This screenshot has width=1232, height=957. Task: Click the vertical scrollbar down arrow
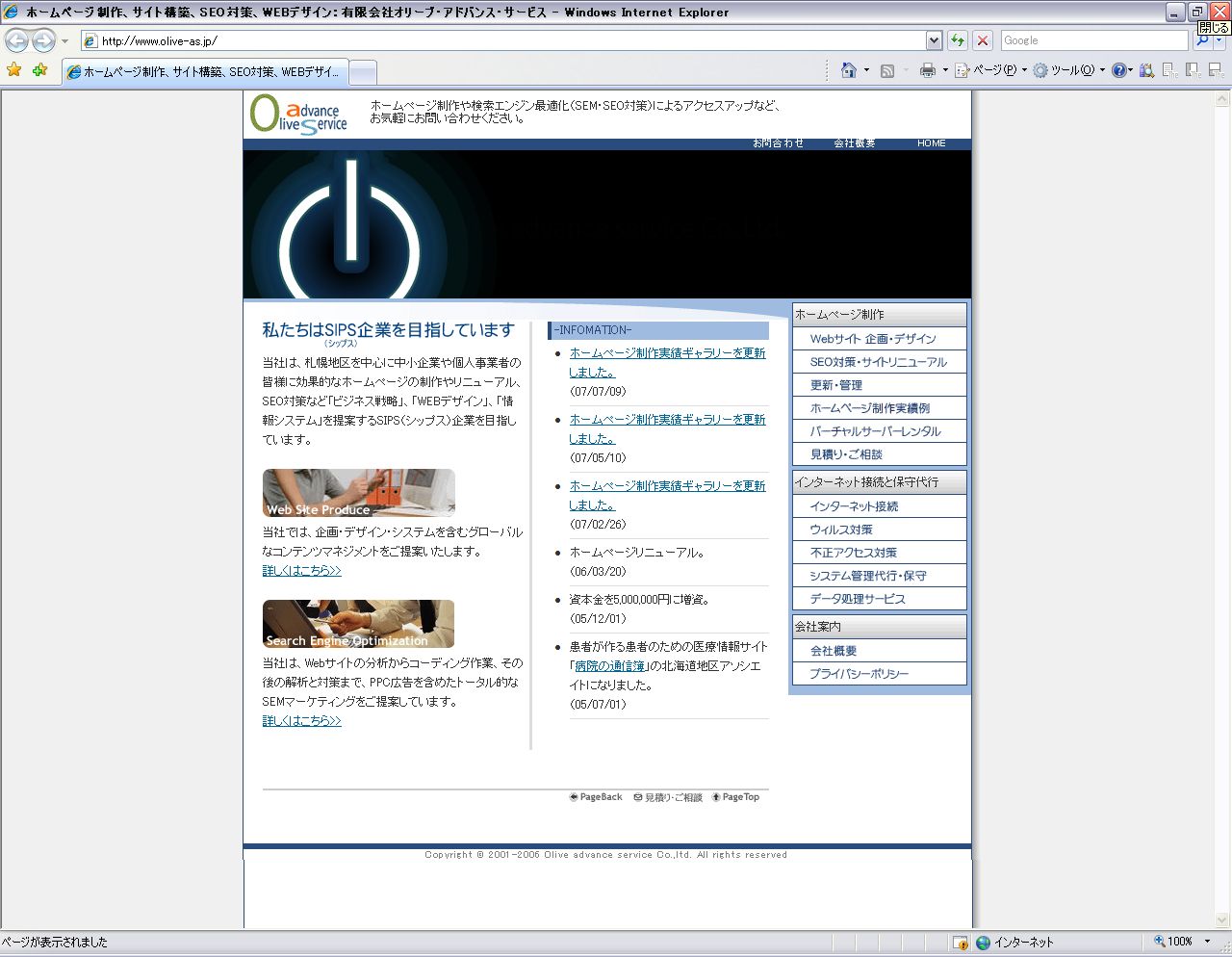(x=1223, y=920)
